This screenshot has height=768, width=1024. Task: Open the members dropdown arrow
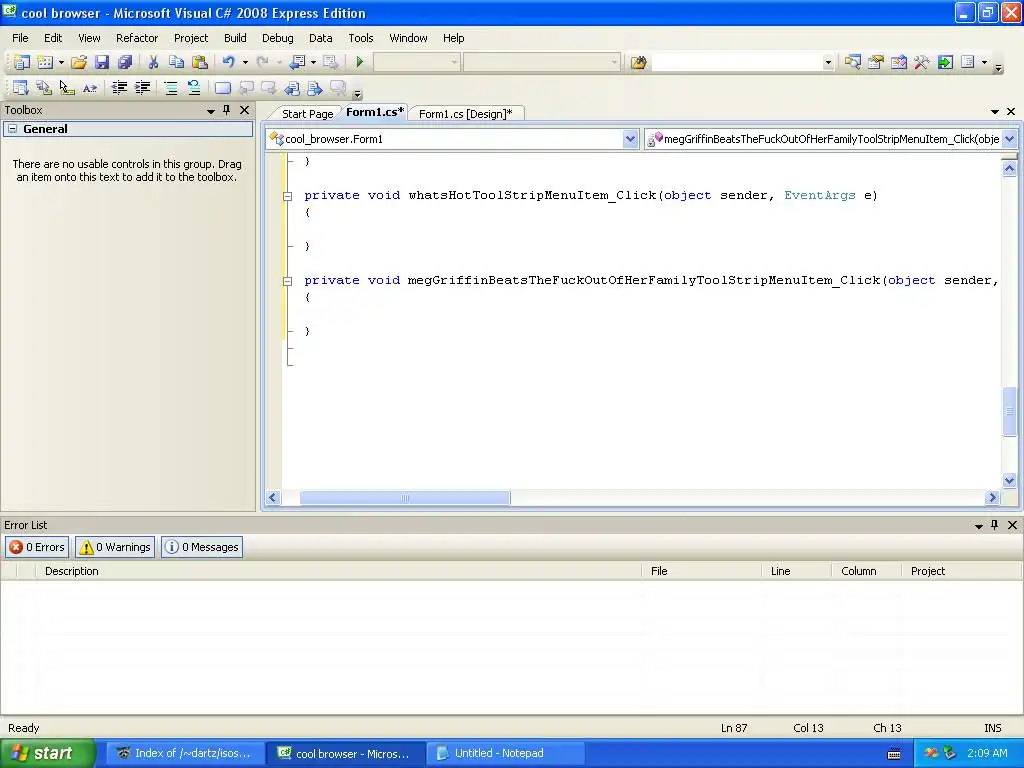click(1009, 139)
